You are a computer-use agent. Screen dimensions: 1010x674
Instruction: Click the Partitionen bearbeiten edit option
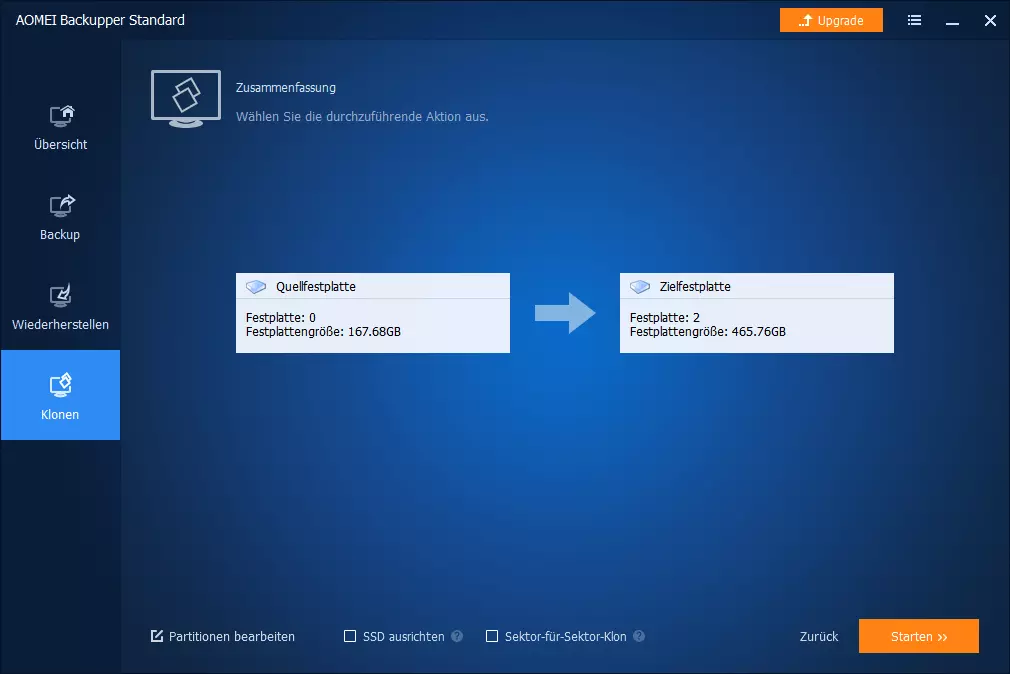coord(223,636)
